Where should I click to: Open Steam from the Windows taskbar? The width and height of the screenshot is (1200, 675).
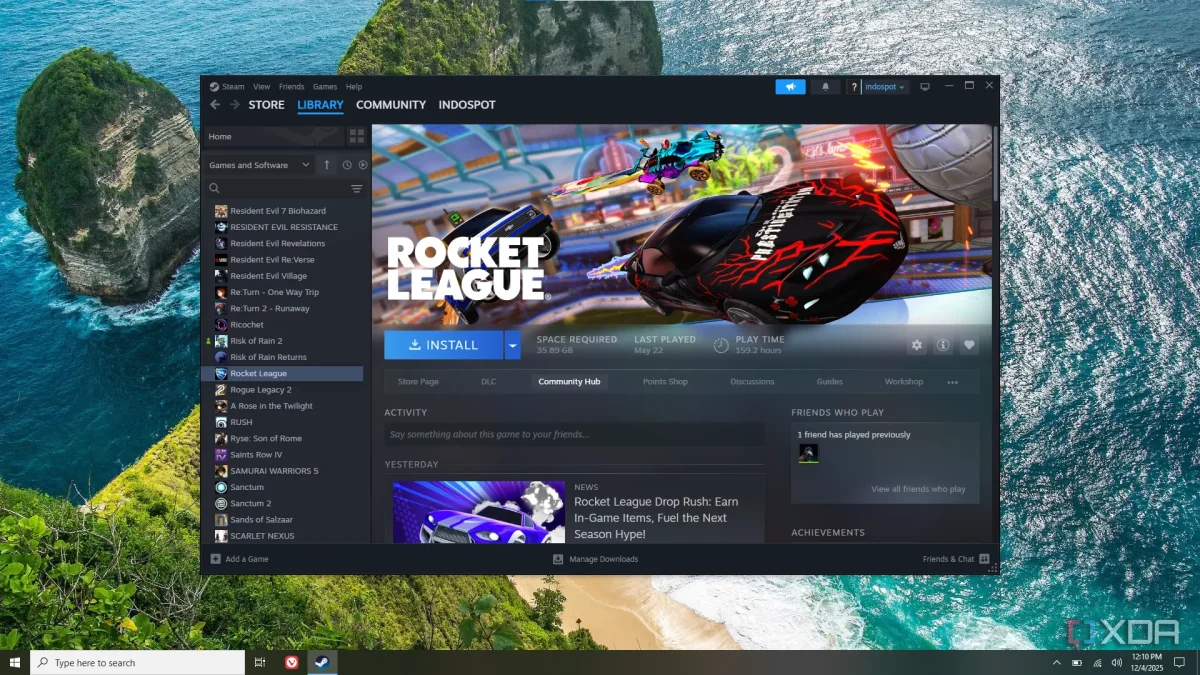coord(322,662)
